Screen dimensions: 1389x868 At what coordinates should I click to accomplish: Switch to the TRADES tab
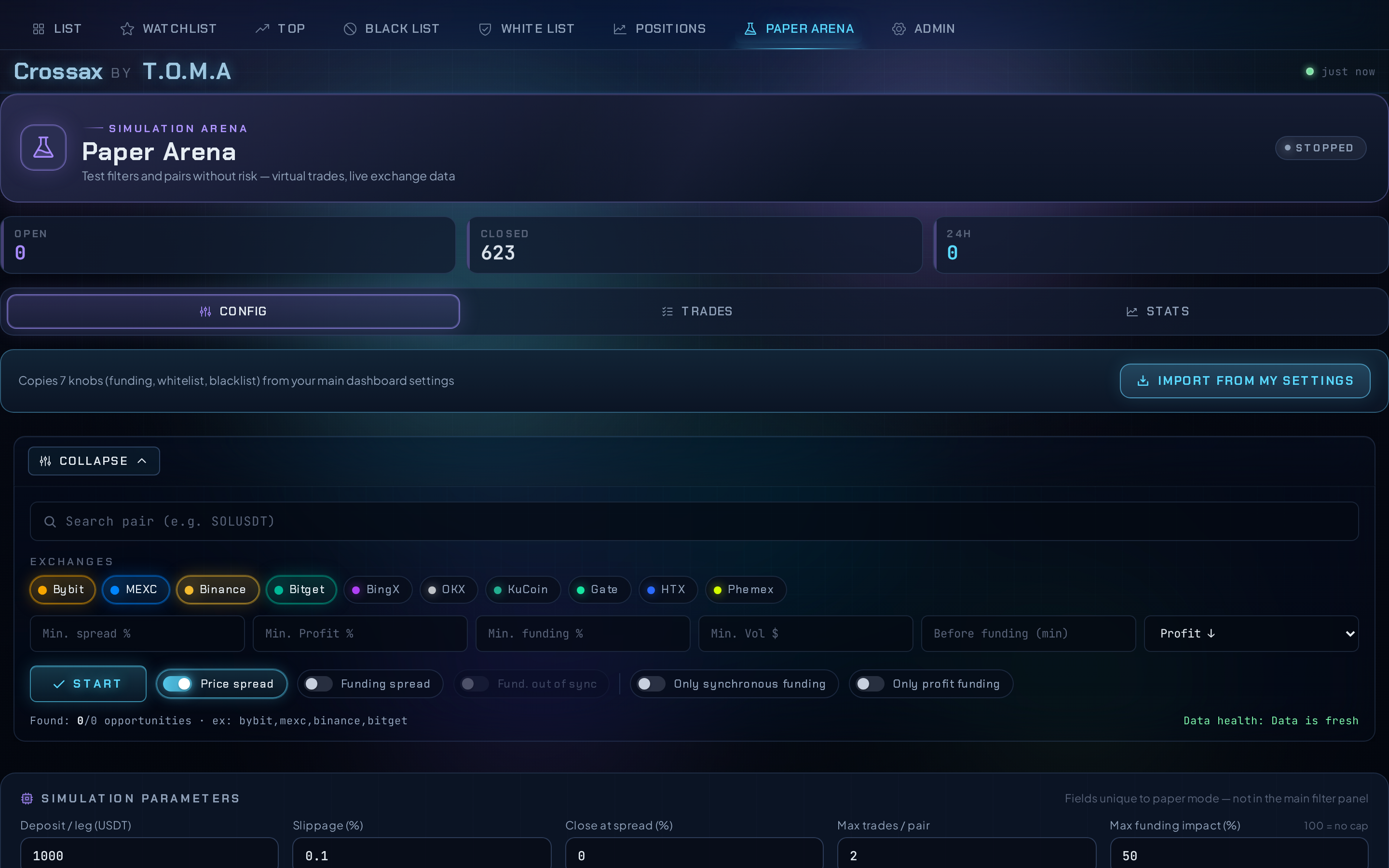click(696, 311)
